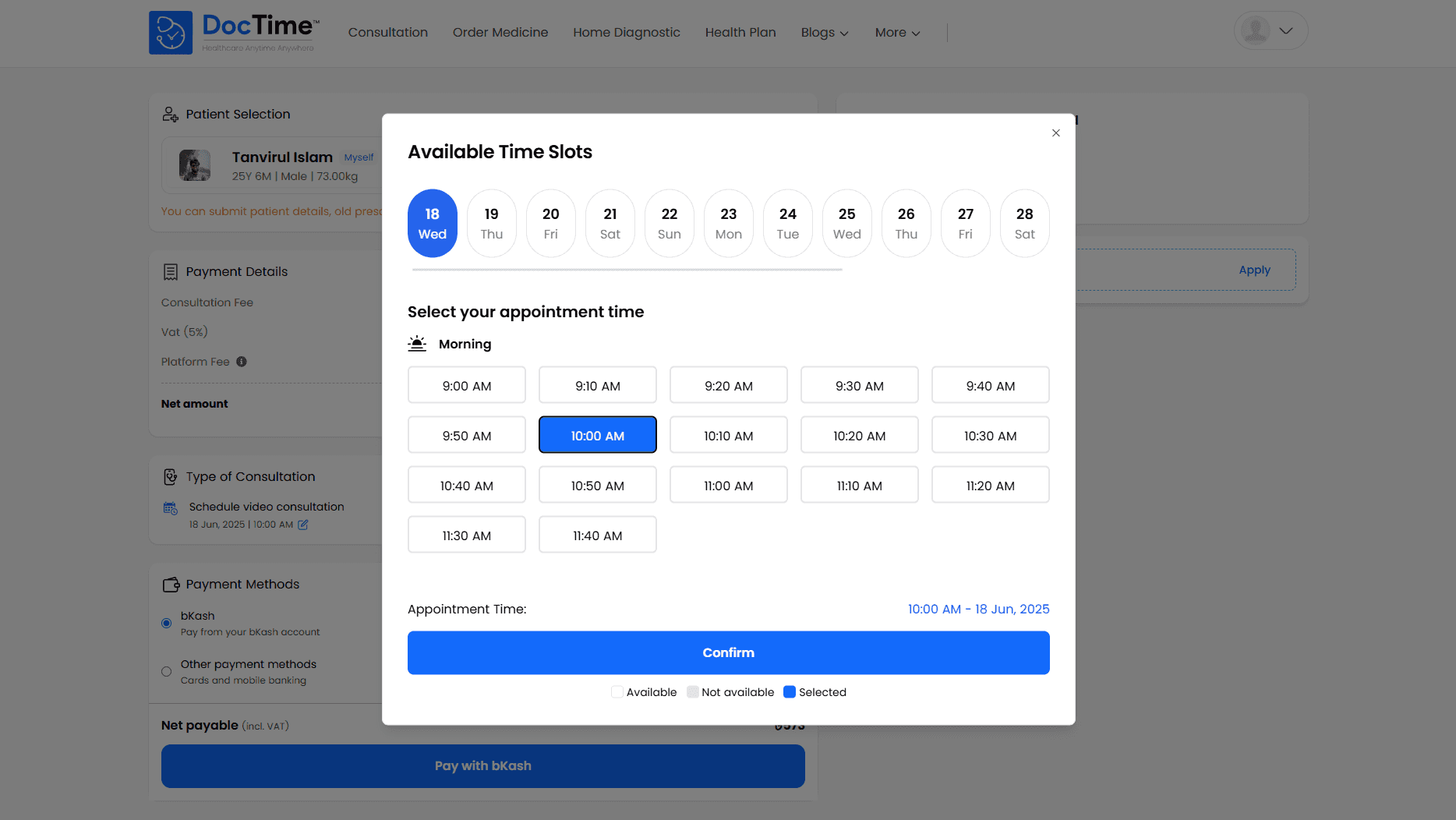The image size is (1456, 820).
Task: Select the 9:30 AM time slot
Action: point(859,386)
